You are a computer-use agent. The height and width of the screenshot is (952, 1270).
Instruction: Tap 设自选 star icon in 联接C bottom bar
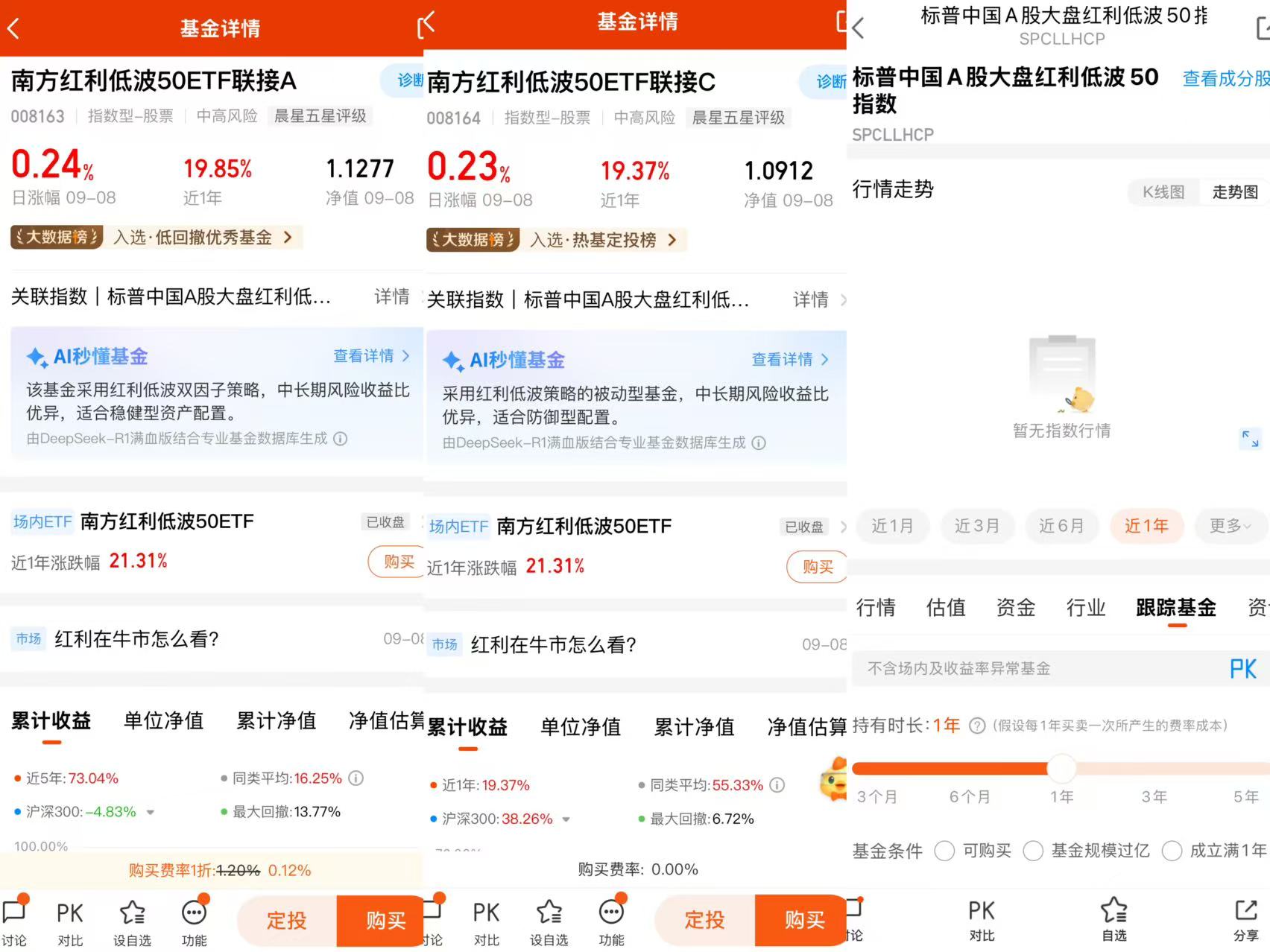click(x=549, y=923)
